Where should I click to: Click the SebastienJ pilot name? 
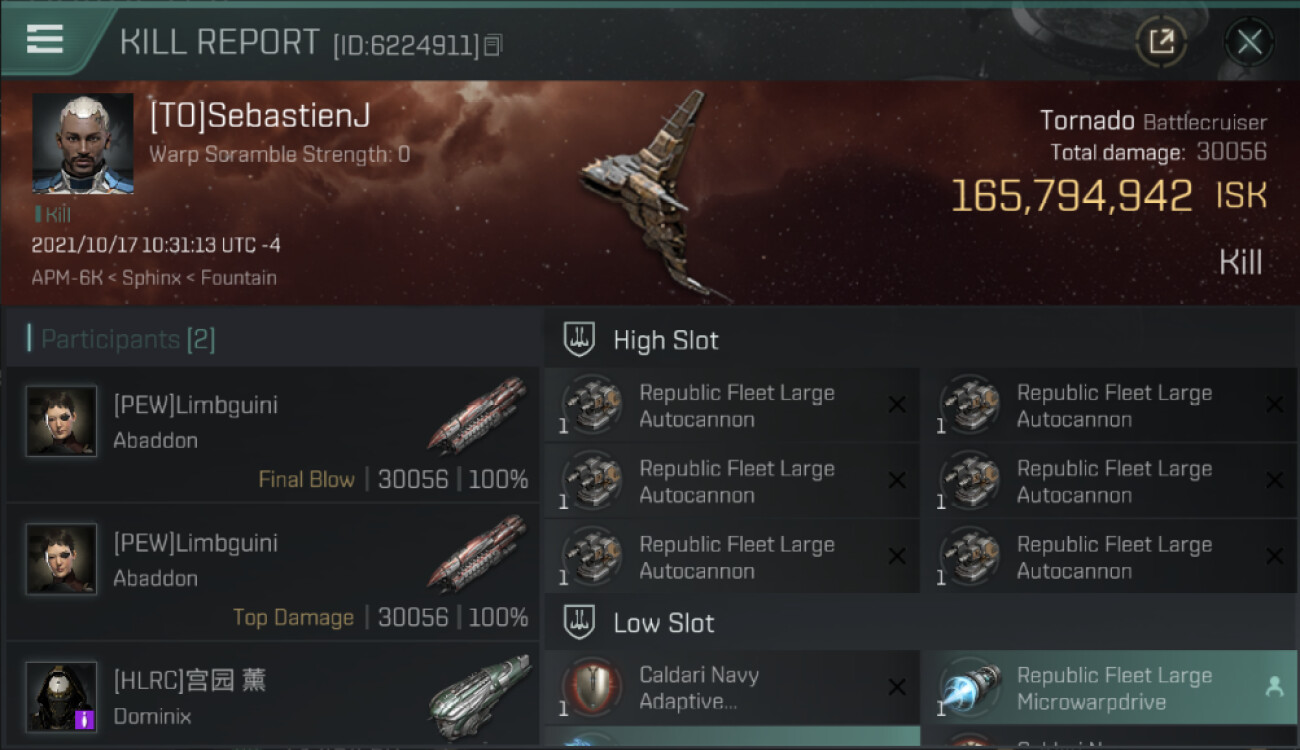(260, 116)
